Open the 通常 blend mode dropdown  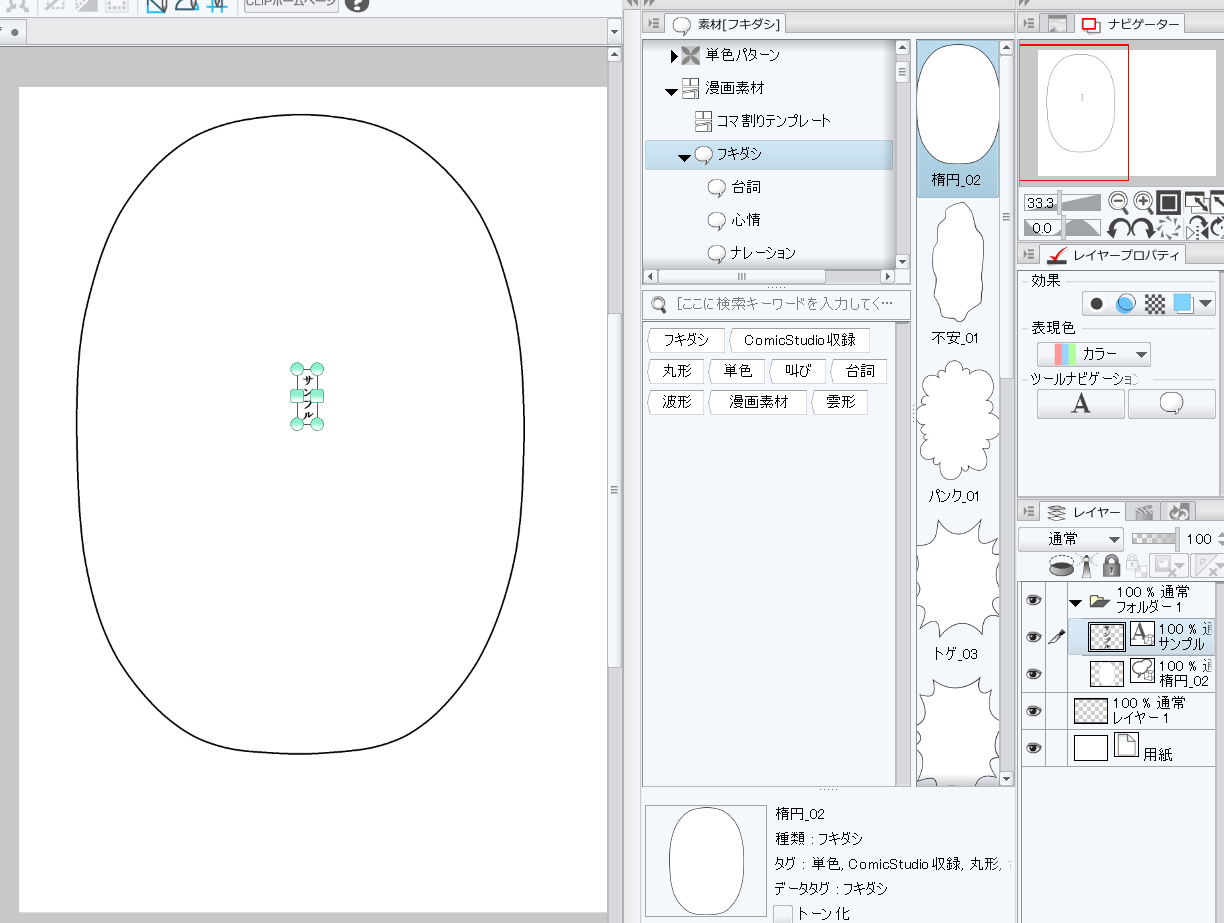click(x=1071, y=539)
